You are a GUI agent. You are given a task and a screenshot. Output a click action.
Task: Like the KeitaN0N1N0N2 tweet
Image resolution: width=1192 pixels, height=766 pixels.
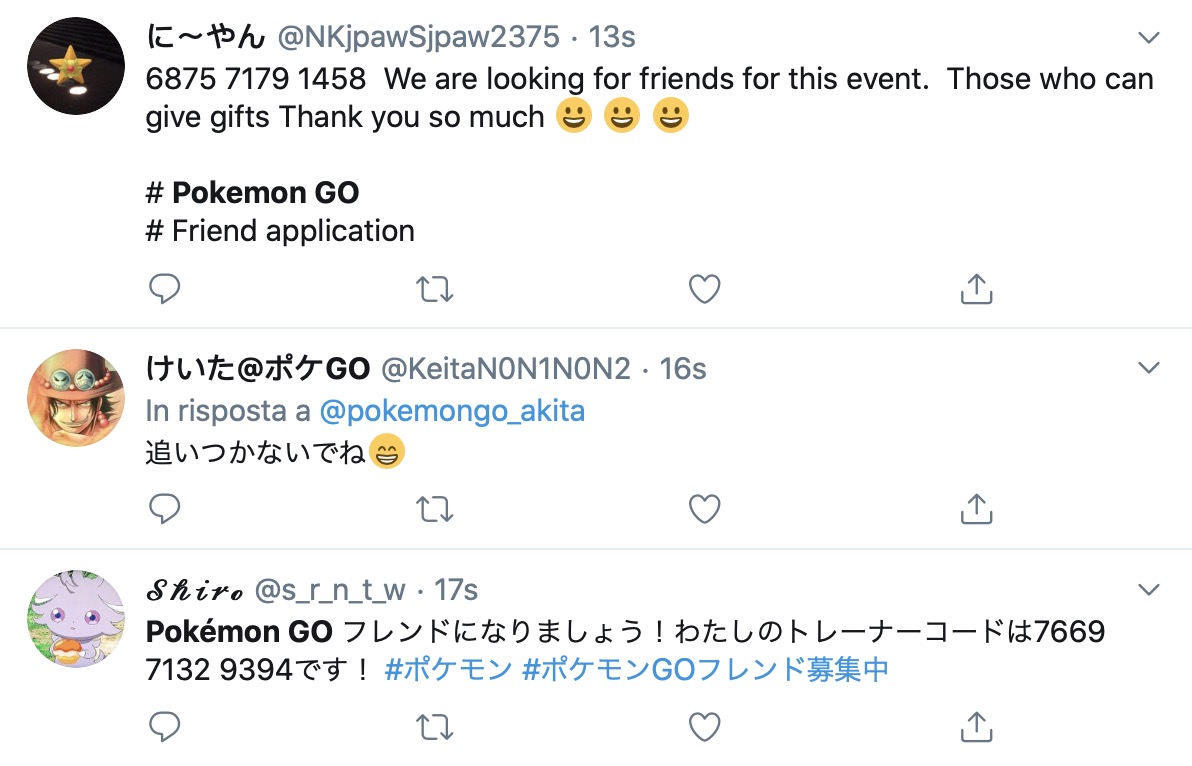705,508
